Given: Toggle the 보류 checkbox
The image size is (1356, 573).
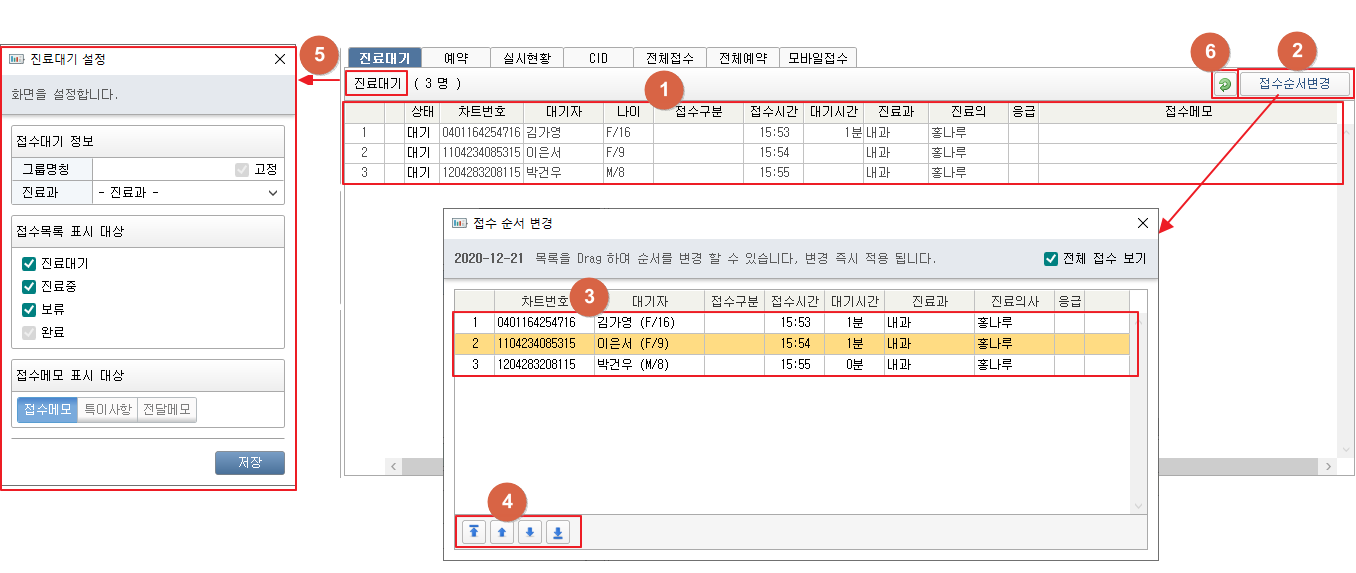Looking at the screenshot, I should click(29, 309).
